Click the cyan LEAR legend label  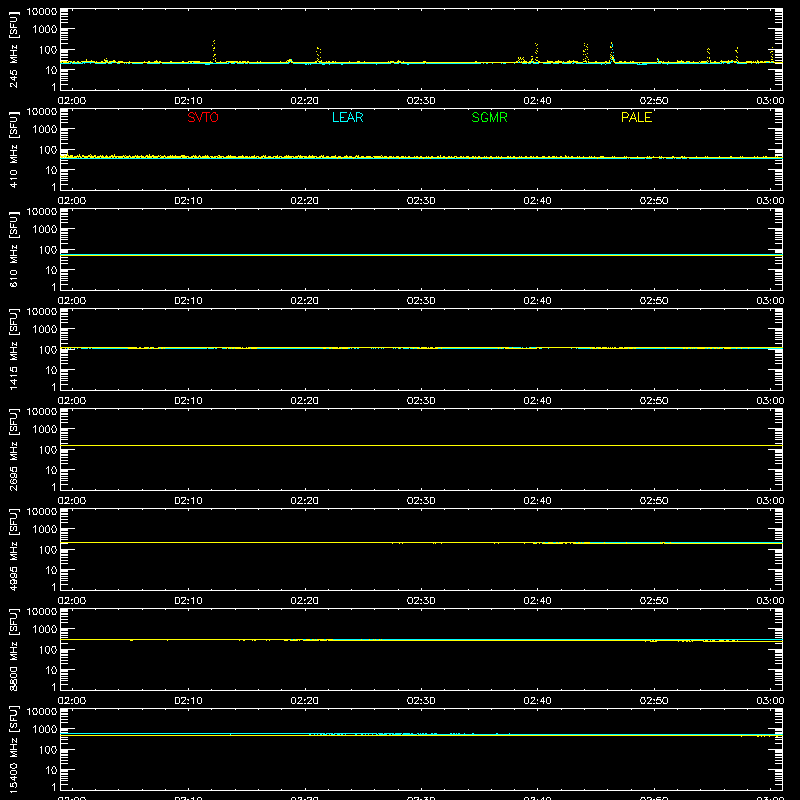coord(347,117)
